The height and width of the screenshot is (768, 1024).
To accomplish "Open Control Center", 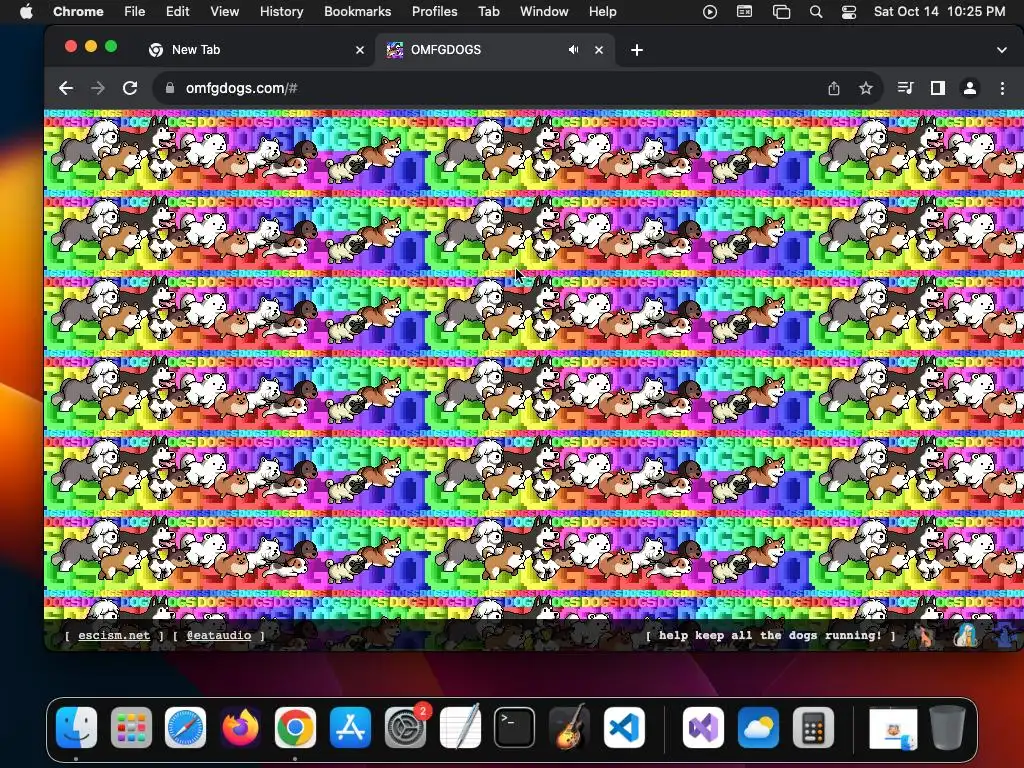I will point(848,11).
